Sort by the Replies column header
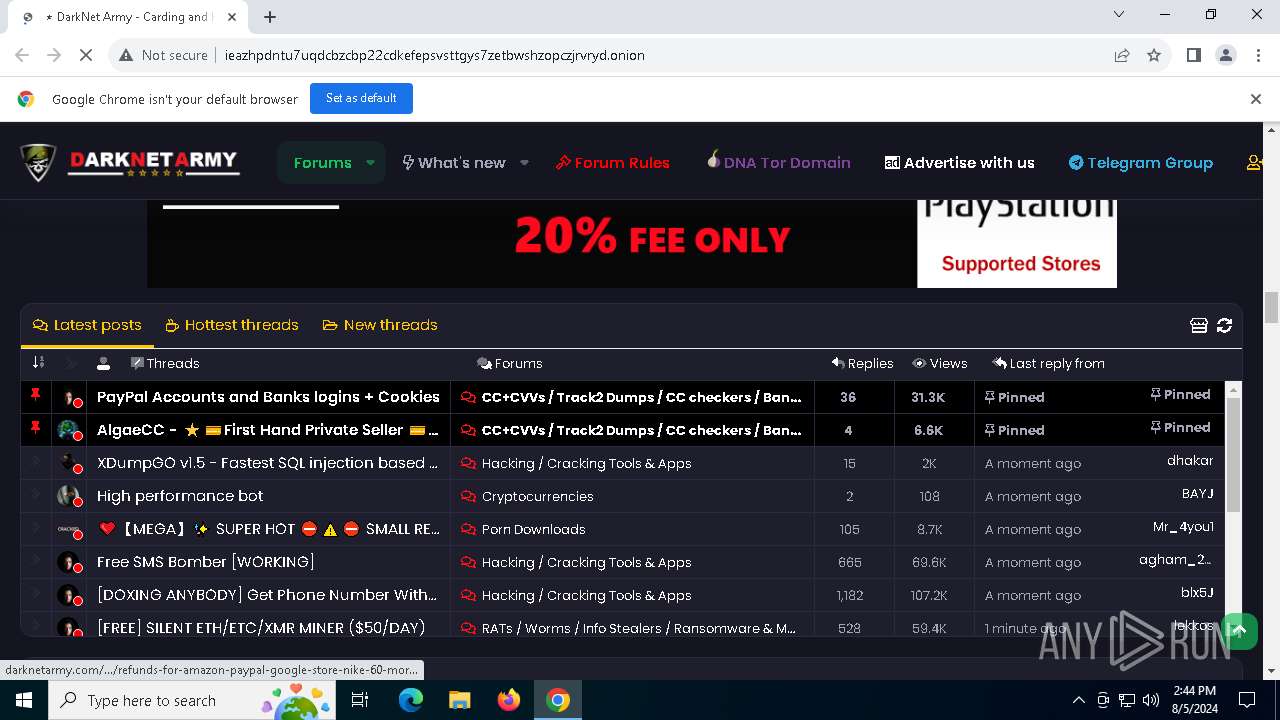 [x=862, y=363]
